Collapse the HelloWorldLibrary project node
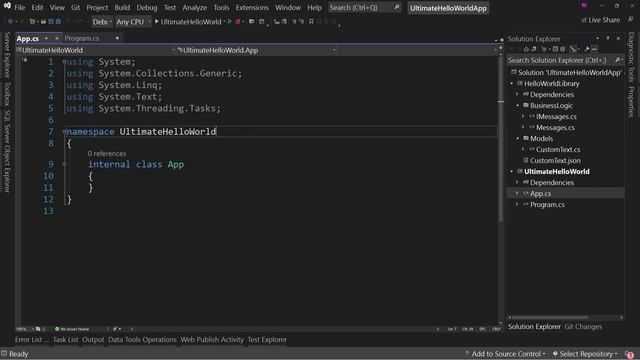This screenshot has width=640, height=360. [512, 83]
